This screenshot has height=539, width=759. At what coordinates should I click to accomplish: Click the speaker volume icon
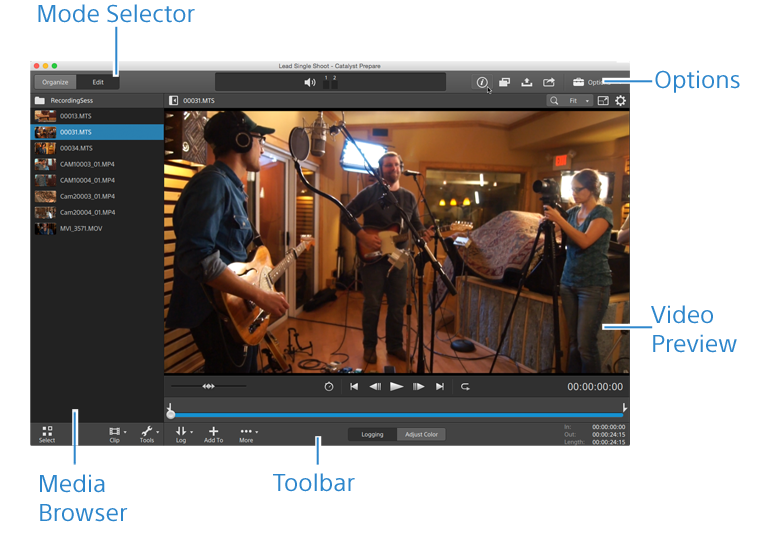pos(310,83)
